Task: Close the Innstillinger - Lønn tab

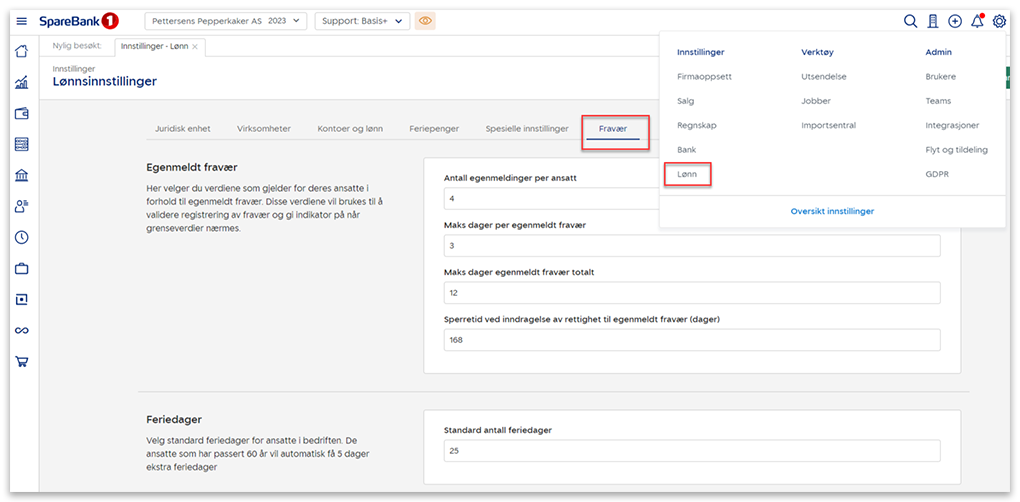Action: (x=195, y=47)
